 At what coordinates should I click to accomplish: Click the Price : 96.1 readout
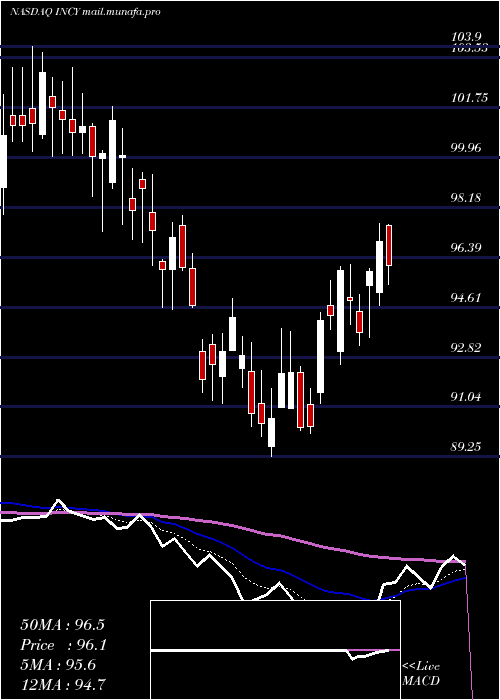click(62, 645)
